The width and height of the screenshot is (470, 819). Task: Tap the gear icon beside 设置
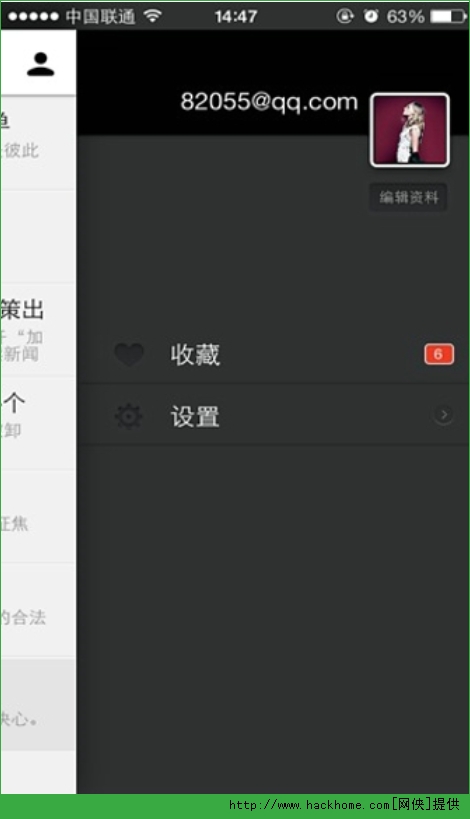128,416
